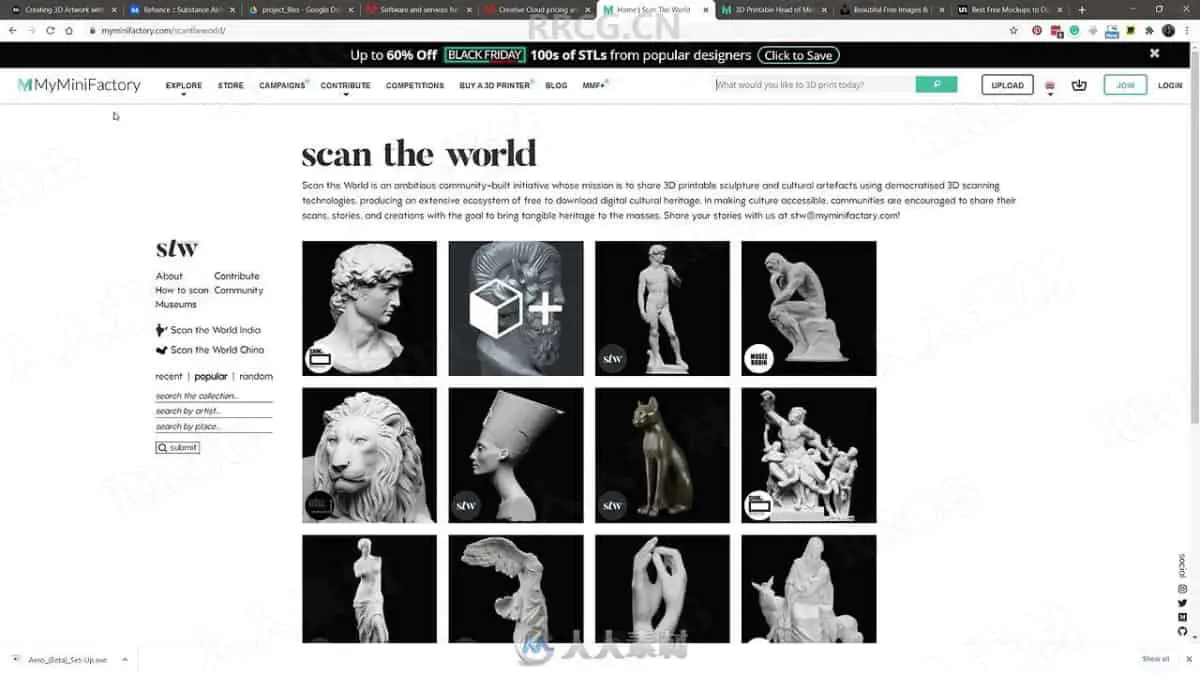Open the MMF+ menu item
The image size is (1200, 675).
pyautogui.click(x=595, y=86)
